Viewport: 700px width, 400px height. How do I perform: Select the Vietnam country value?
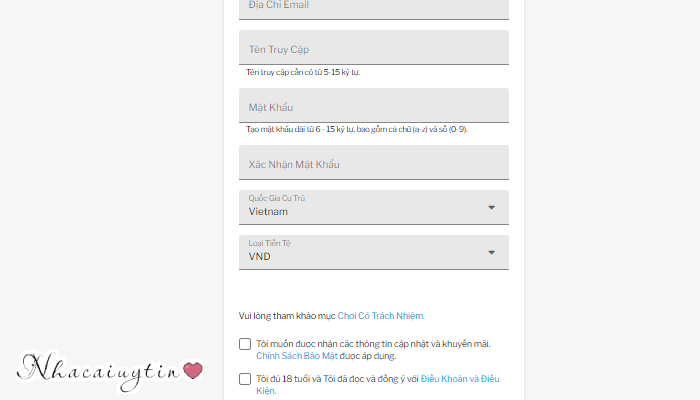pyautogui.click(x=268, y=212)
